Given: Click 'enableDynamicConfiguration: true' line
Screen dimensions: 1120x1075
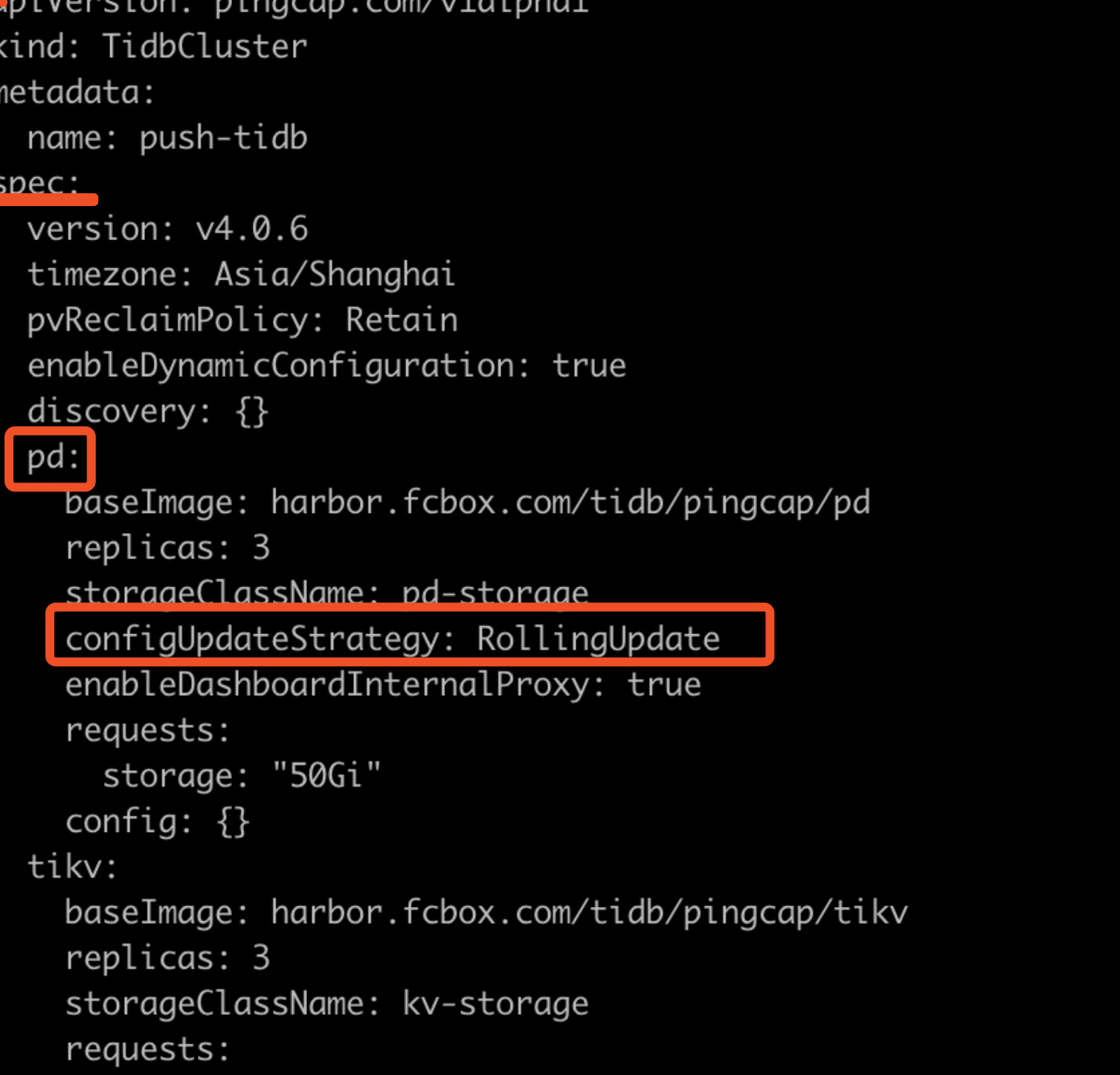Looking at the screenshot, I should [326, 366].
